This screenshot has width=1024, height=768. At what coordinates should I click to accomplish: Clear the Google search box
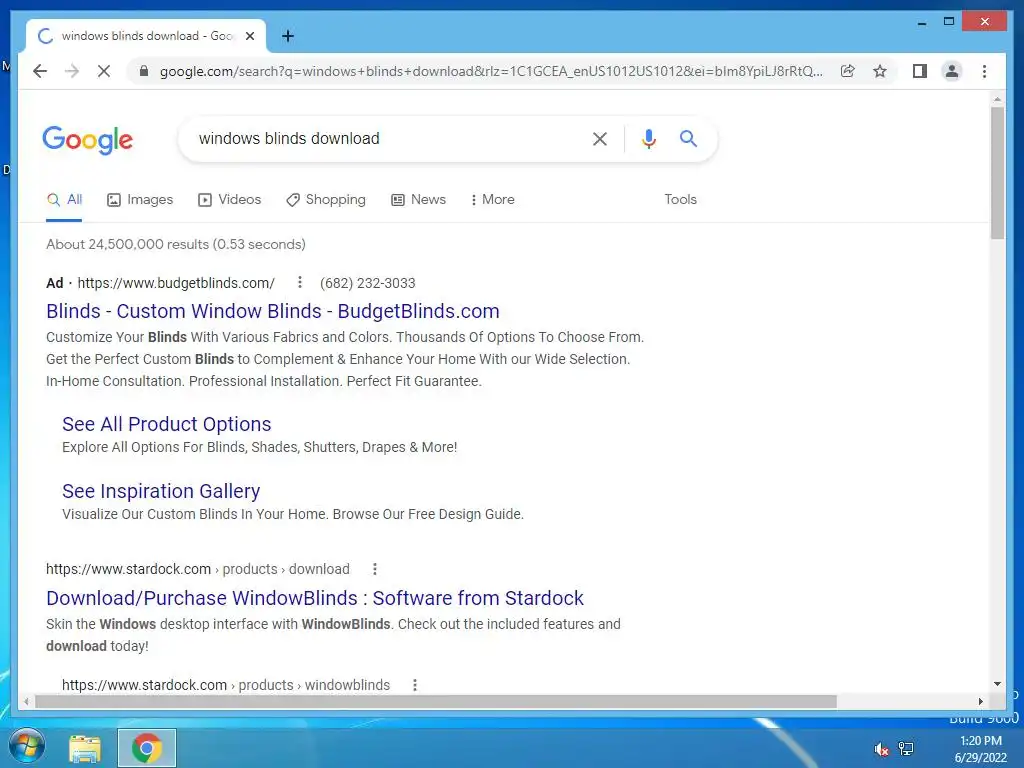point(600,138)
